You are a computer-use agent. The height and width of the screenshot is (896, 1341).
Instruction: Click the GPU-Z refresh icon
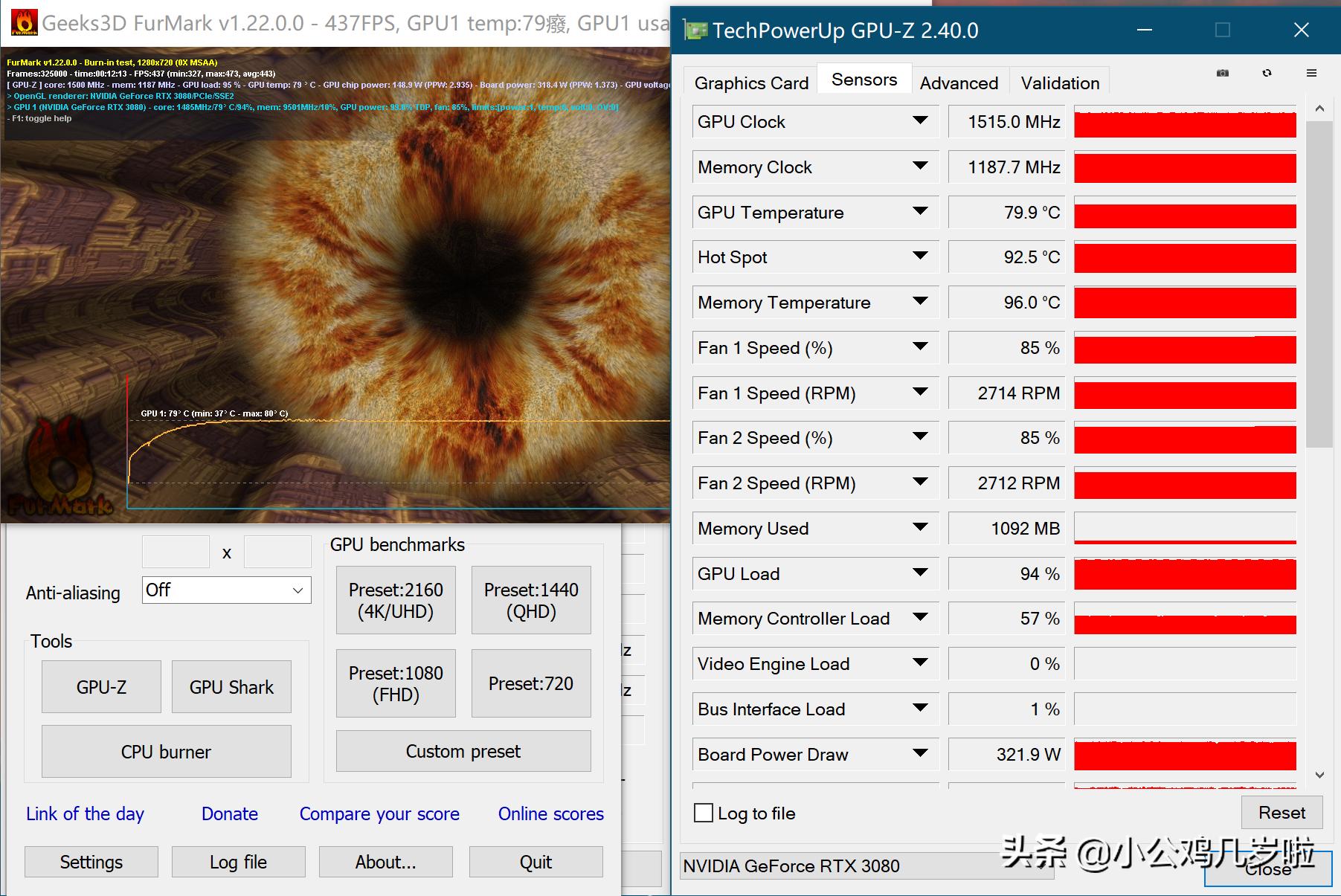pyautogui.click(x=1267, y=73)
